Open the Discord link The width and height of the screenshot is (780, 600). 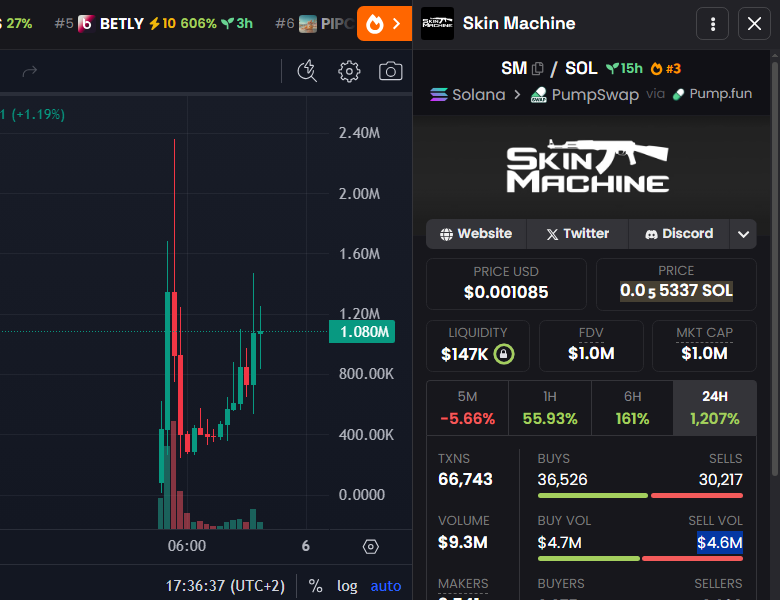tap(679, 234)
